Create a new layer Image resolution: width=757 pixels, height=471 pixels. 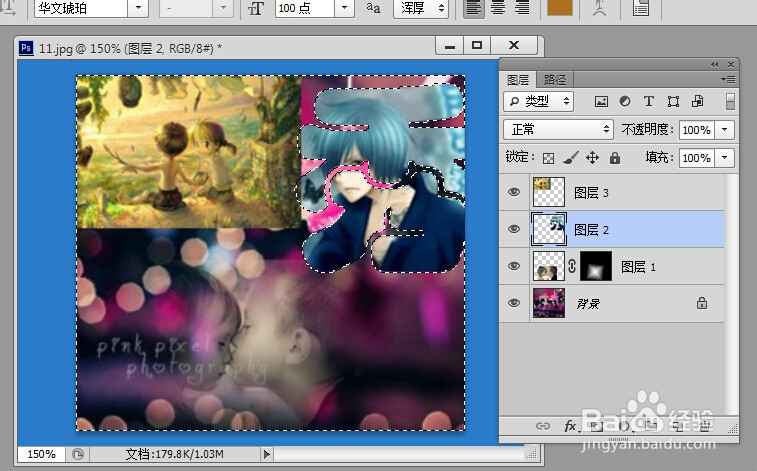click(x=678, y=426)
